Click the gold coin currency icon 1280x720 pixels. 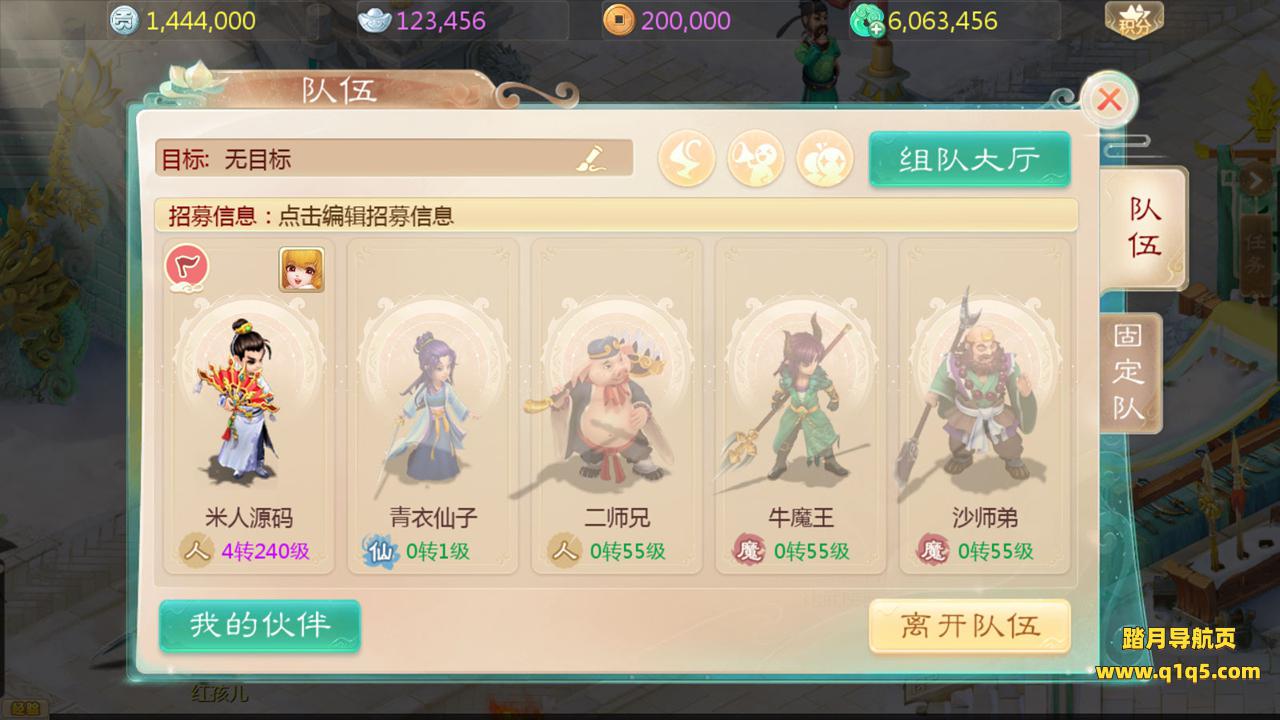[618, 19]
